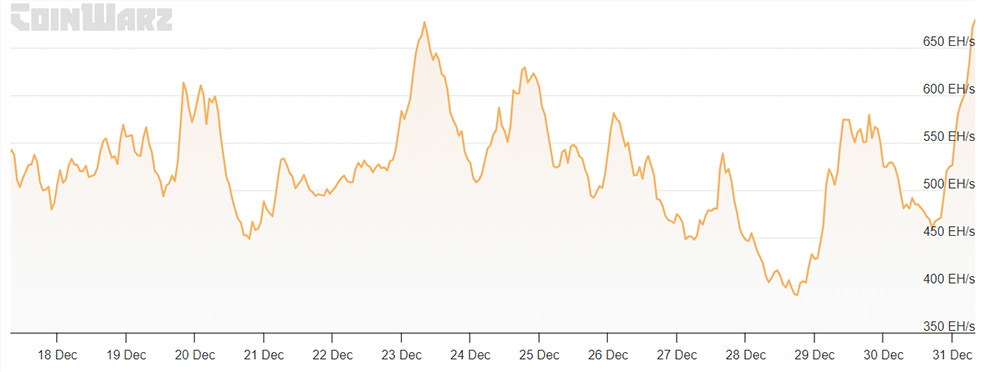Click the 21 Dec x-axis date label
This screenshot has width=984, height=372.
point(264,355)
